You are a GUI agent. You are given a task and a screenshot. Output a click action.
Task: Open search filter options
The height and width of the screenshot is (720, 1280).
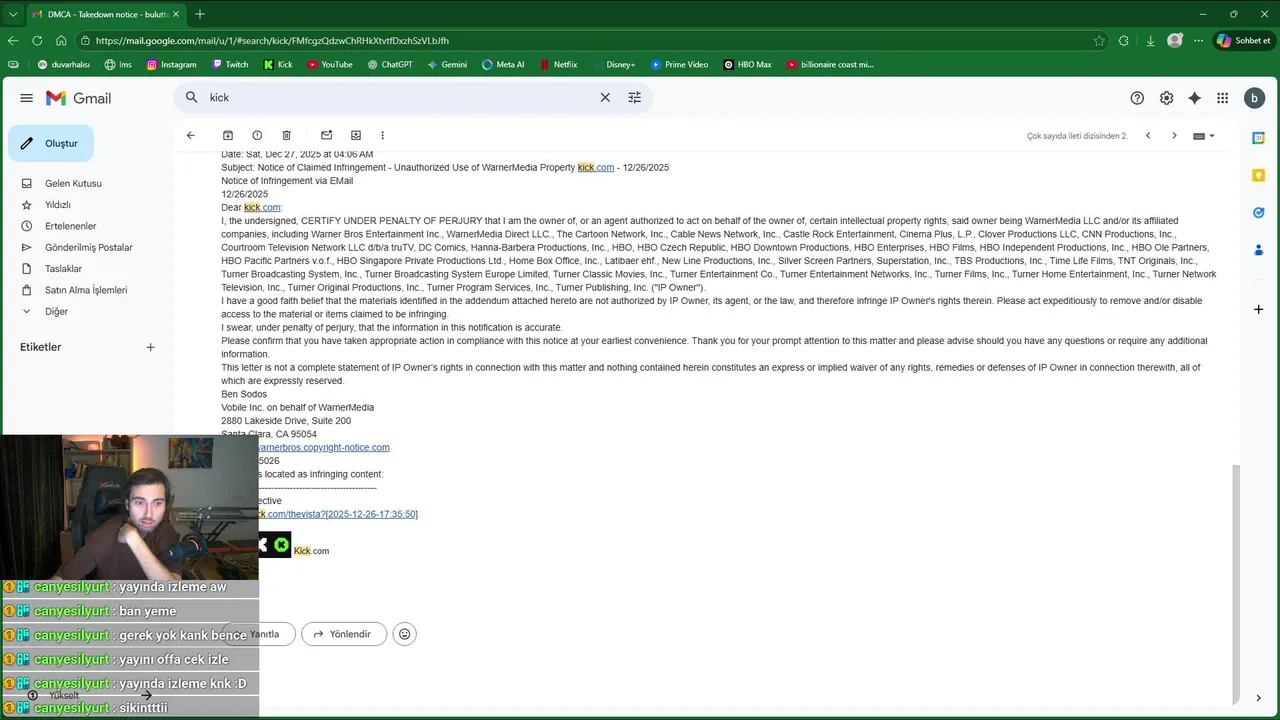point(634,97)
